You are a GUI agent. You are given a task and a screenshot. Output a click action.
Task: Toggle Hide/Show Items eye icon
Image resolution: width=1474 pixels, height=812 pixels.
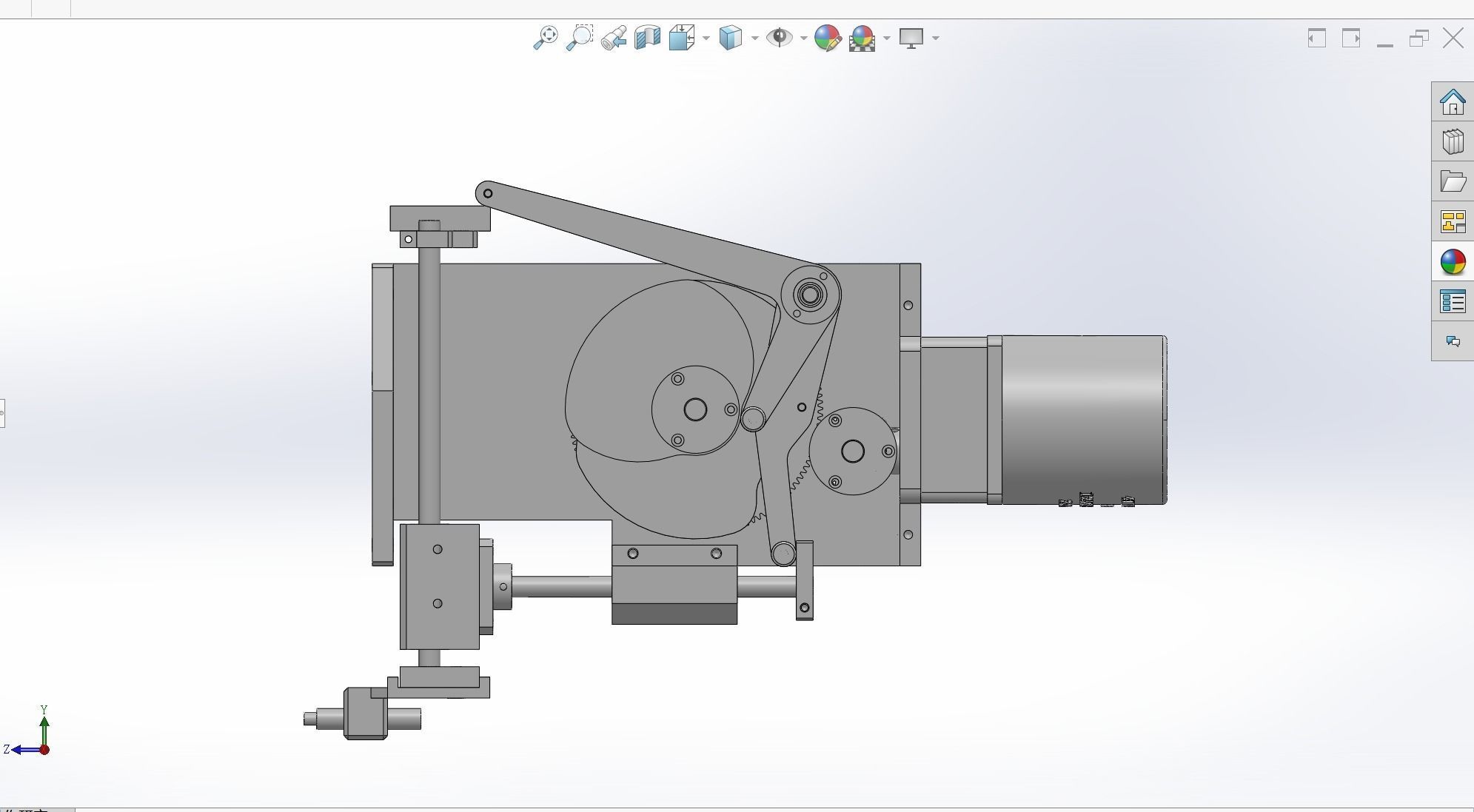click(779, 37)
